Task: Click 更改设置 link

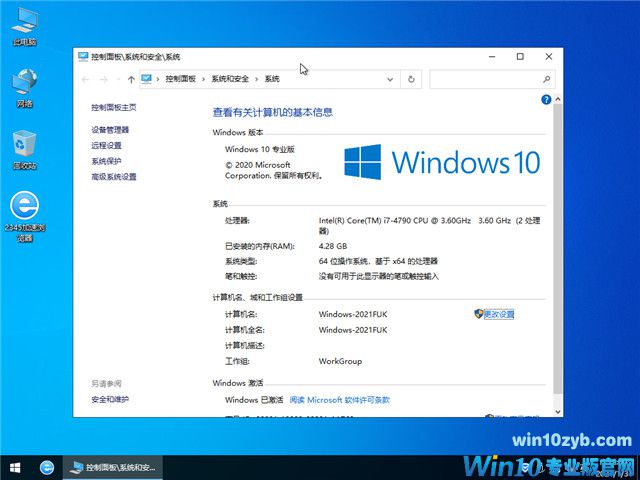Action: (499, 314)
